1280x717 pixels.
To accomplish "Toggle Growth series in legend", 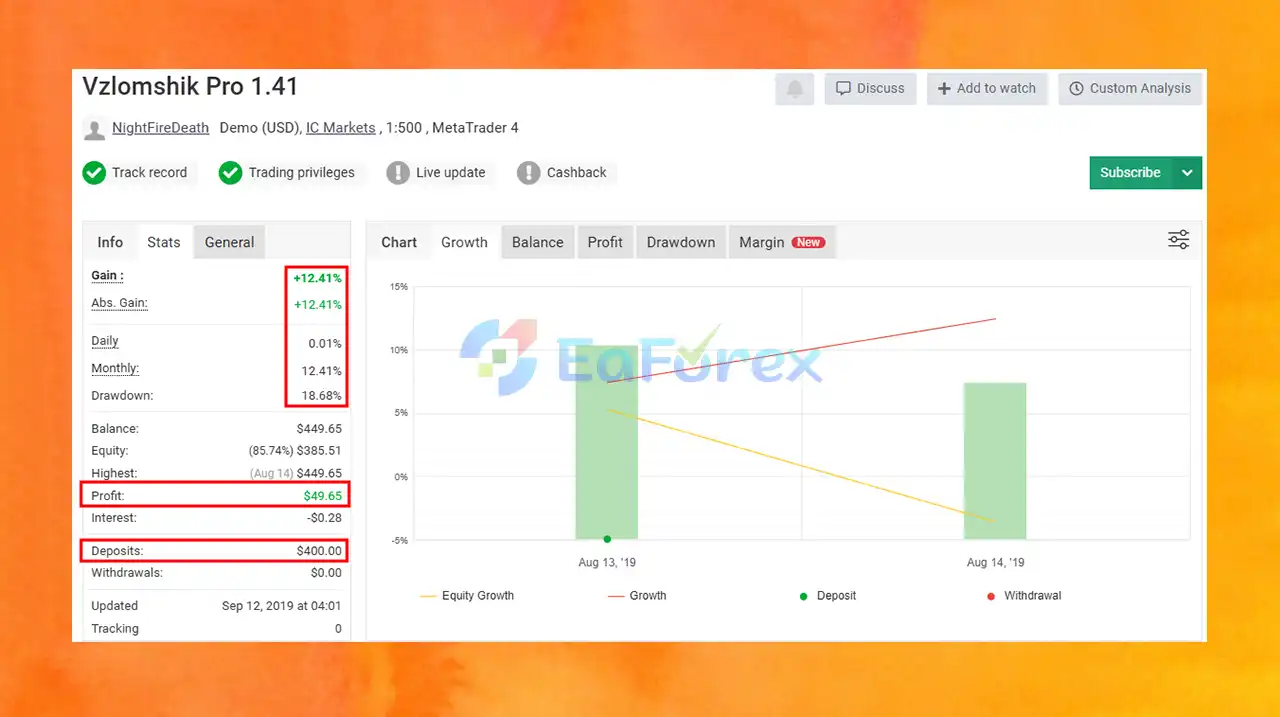I will (637, 596).
